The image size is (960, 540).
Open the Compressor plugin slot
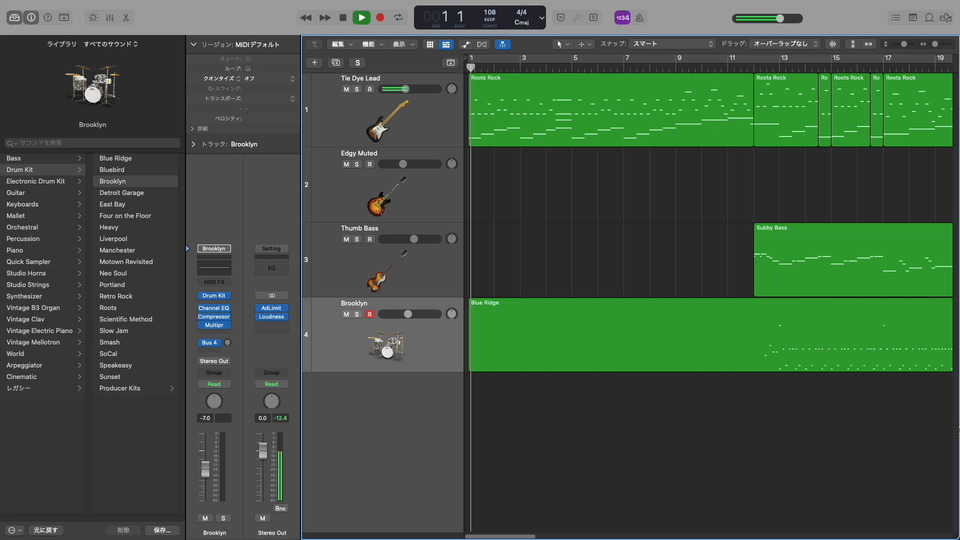coord(214,317)
